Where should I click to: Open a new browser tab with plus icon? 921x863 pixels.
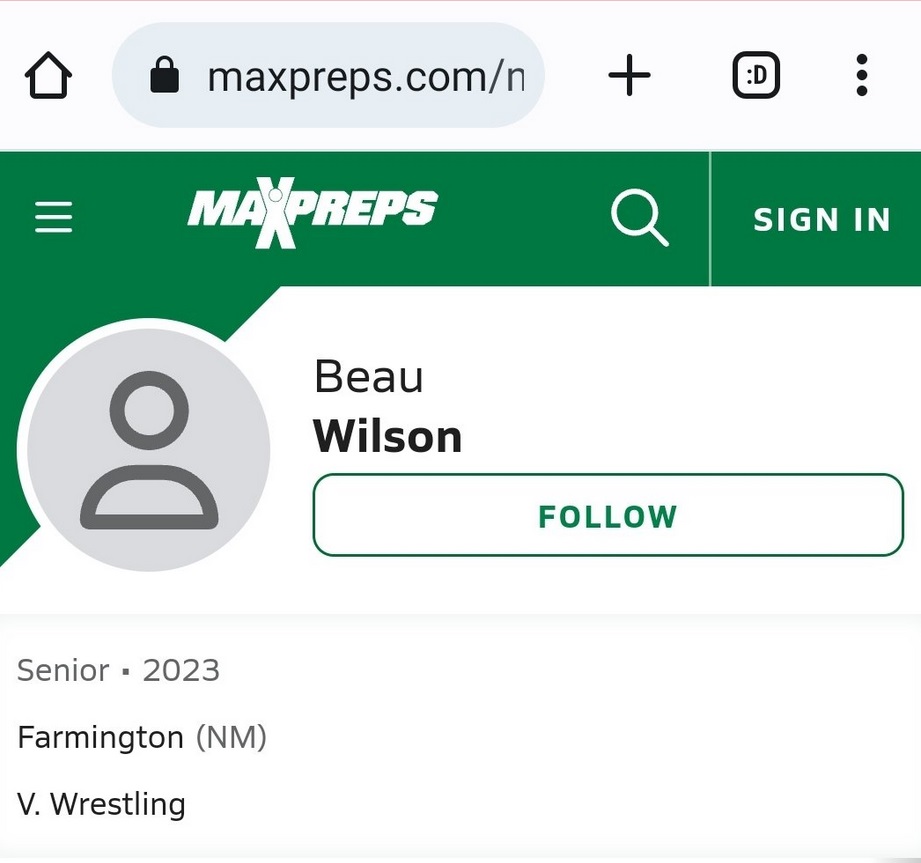click(629, 74)
